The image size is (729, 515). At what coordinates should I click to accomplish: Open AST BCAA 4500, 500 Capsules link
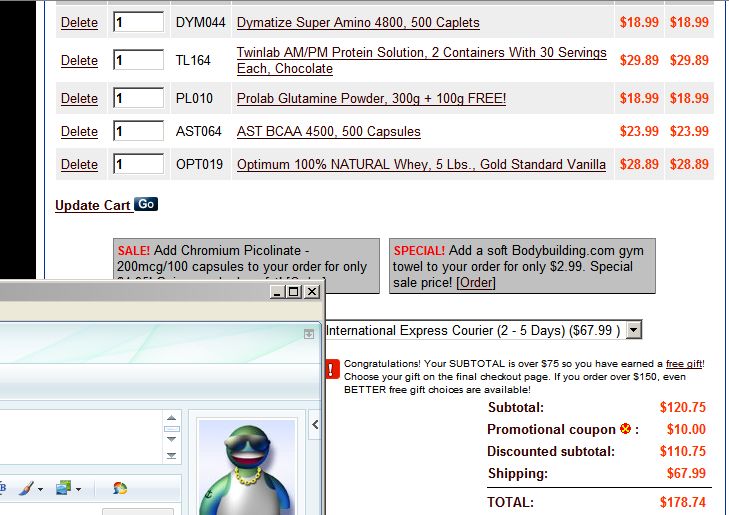(328, 132)
